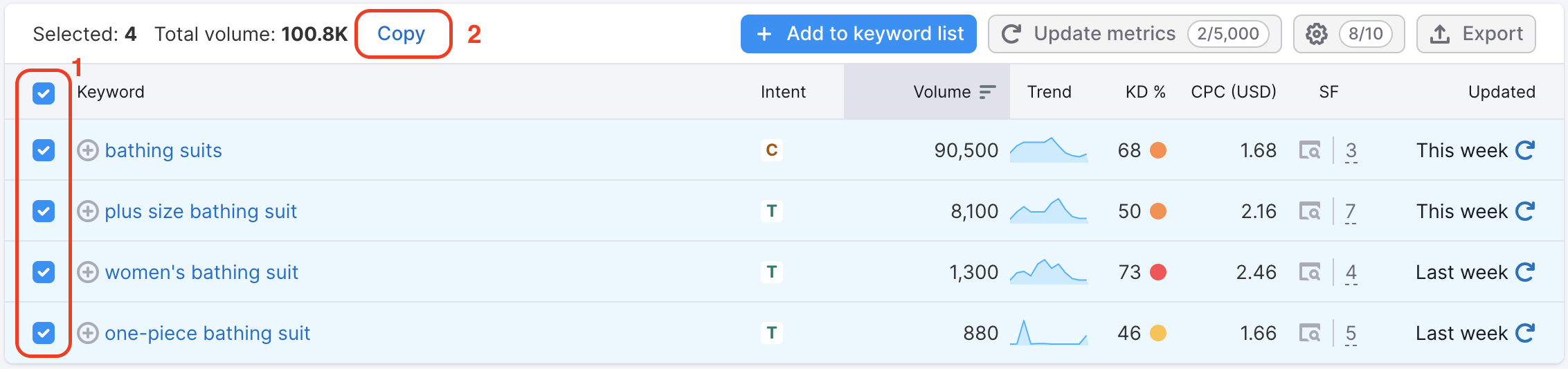Viewport: 1568px width, 369px height.
Task: Click the Export button
Action: (x=1476, y=34)
